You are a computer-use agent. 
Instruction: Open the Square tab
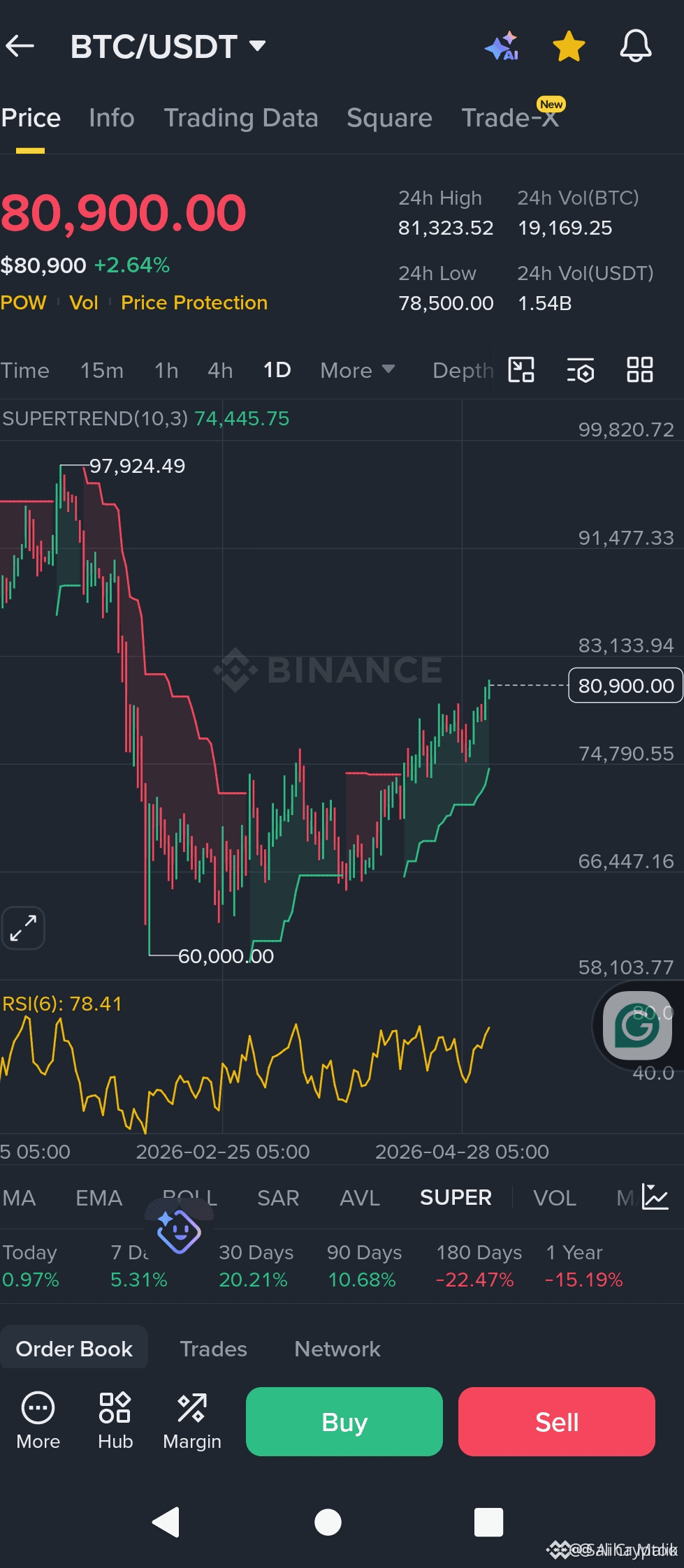pyautogui.click(x=389, y=118)
